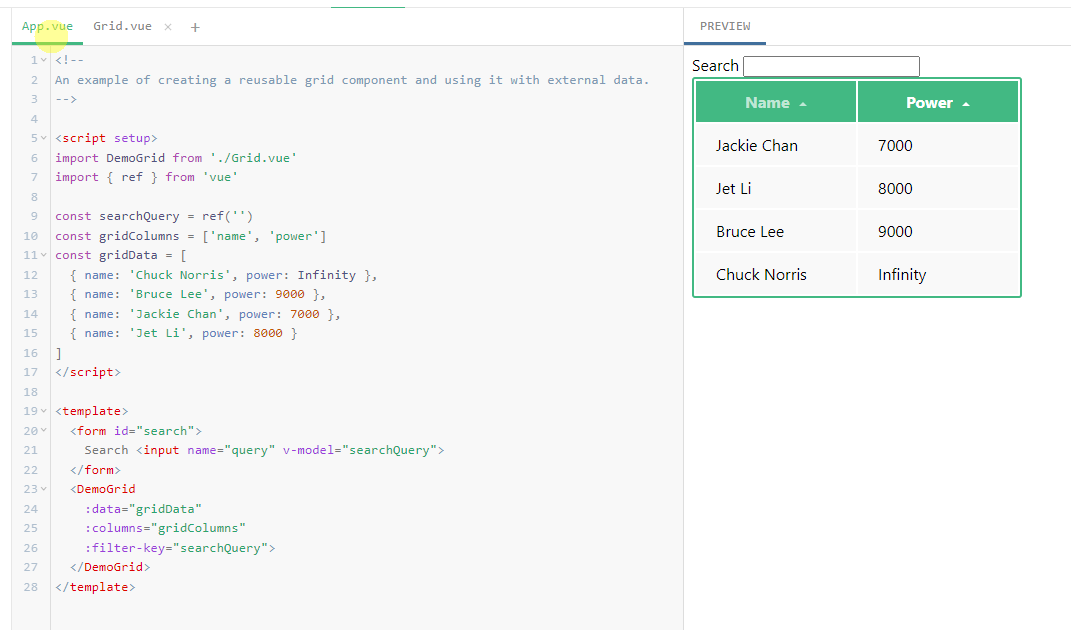
Task: Sort the grid by Power column header
Action: click(x=938, y=102)
